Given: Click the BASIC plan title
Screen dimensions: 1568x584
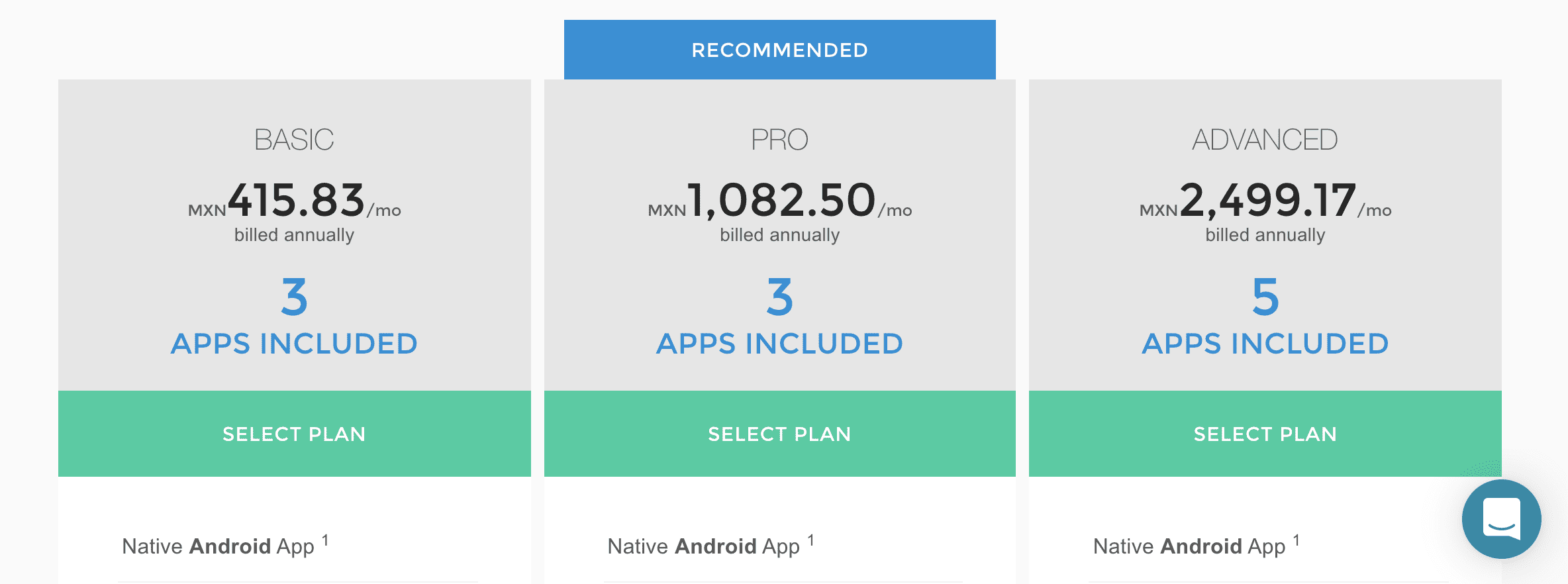Looking at the screenshot, I should tap(293, 139).
